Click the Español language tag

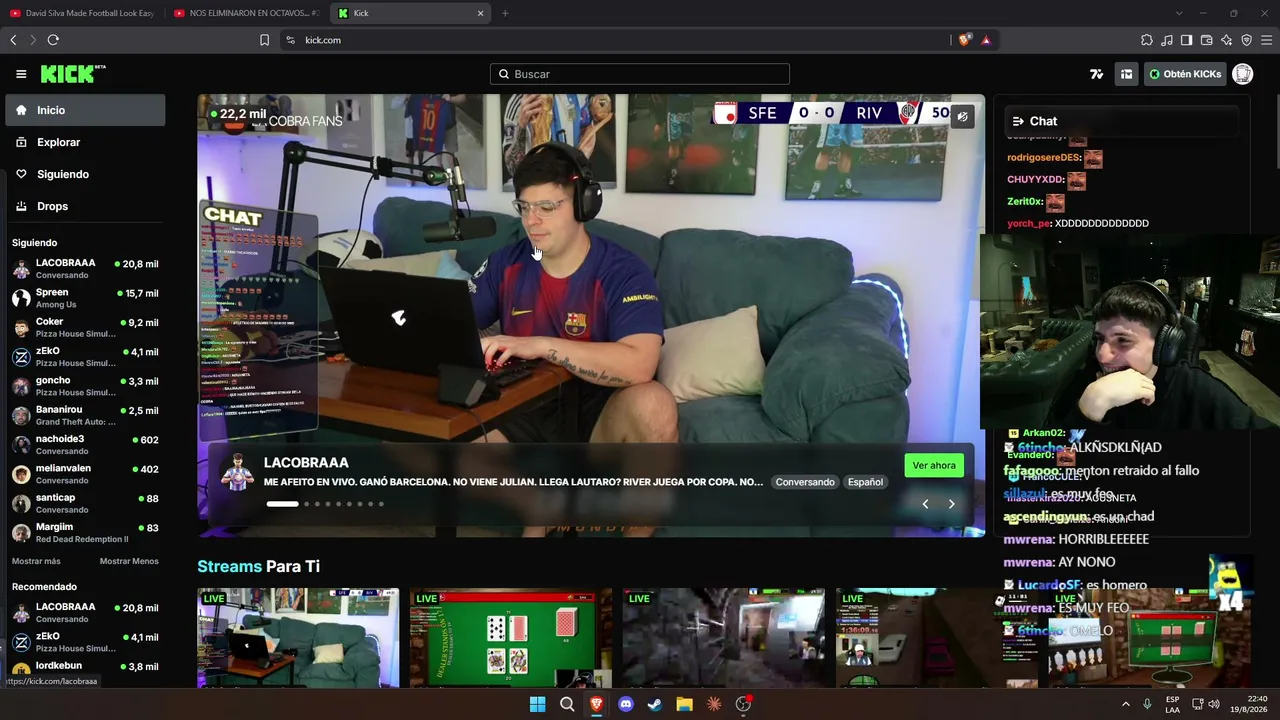(865, 482)
